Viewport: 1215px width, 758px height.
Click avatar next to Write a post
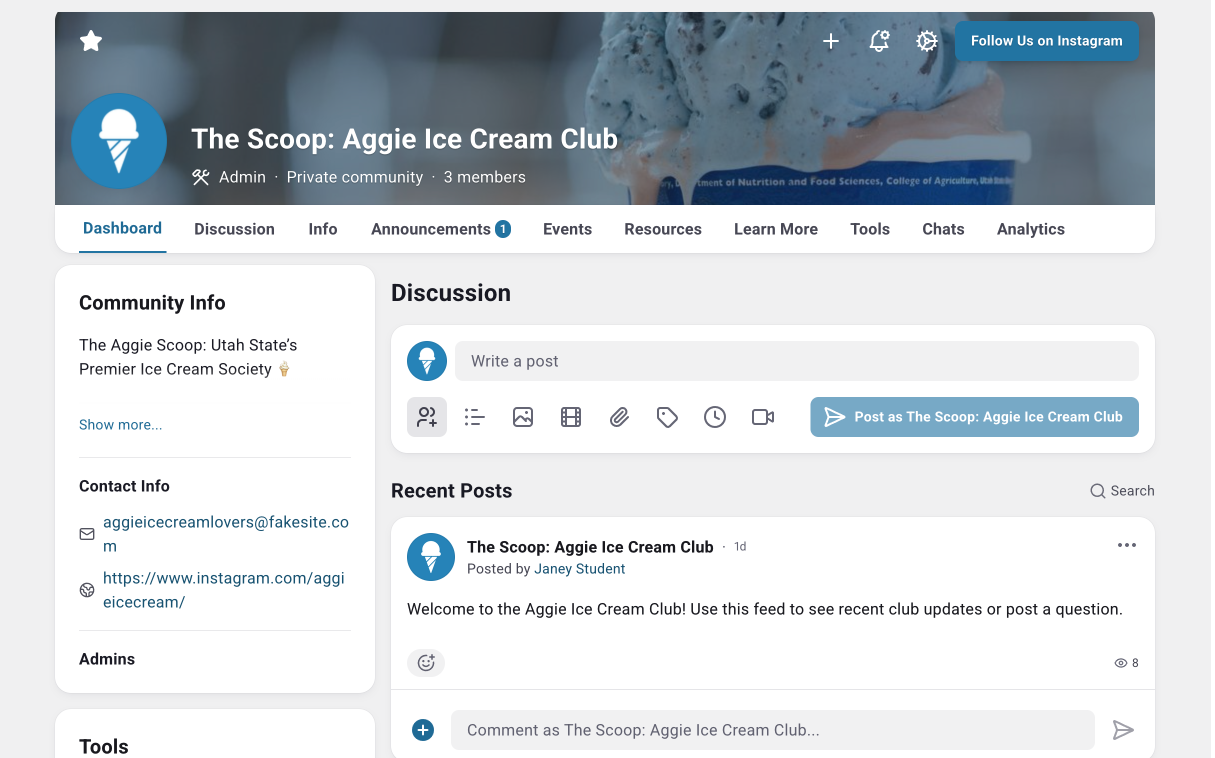[x=427, y=361]
